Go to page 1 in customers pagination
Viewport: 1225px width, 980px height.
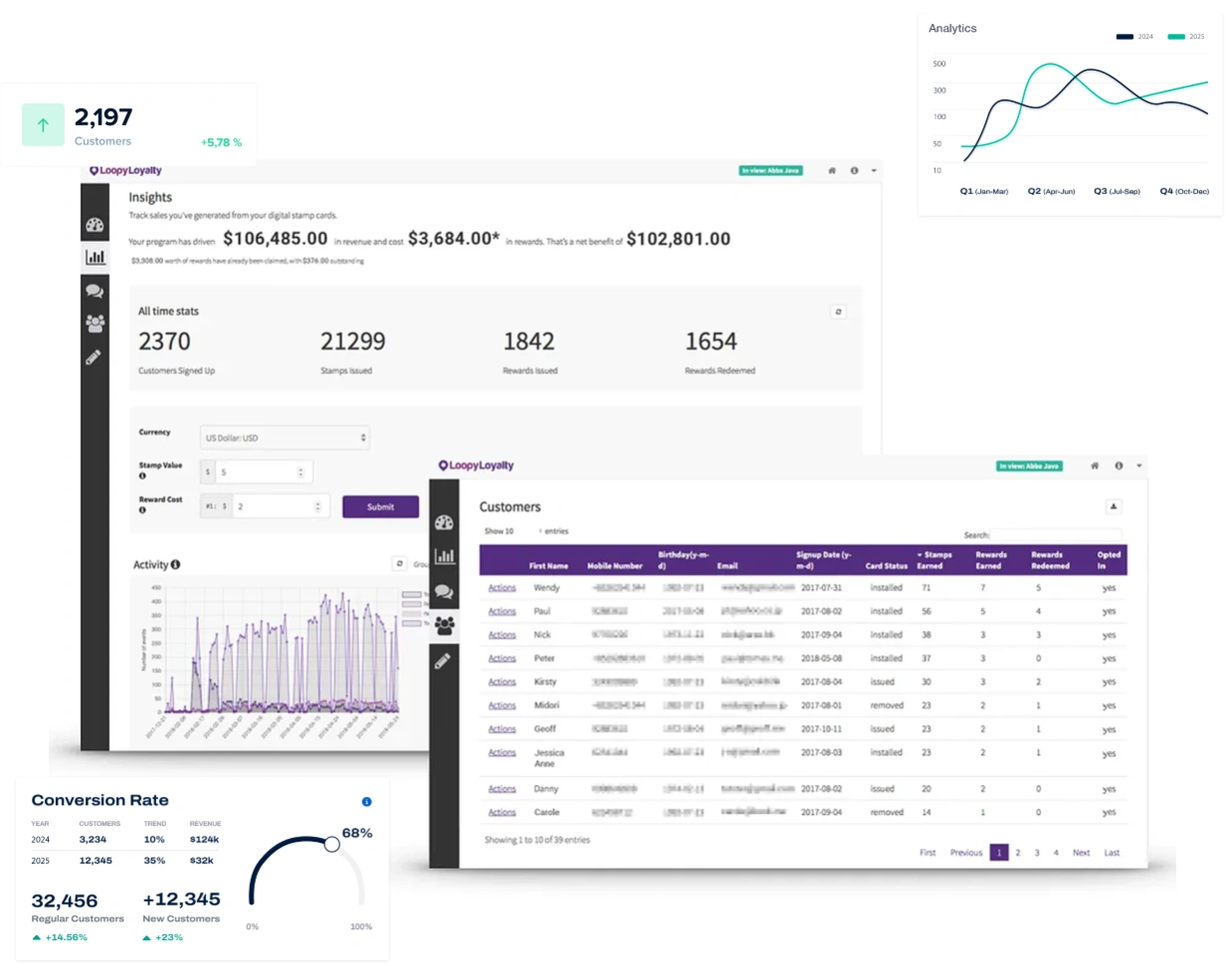point(999,853)
